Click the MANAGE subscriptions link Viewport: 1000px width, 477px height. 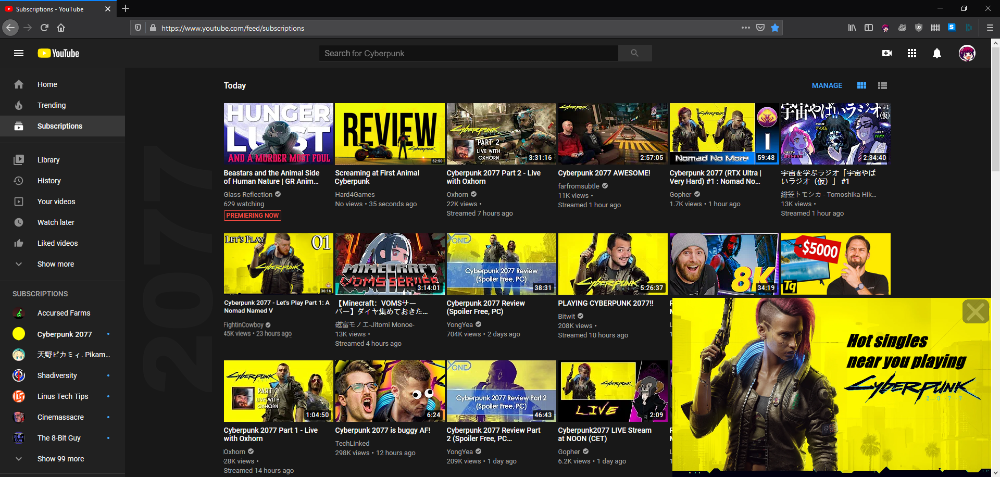click(x=827, y=85)
